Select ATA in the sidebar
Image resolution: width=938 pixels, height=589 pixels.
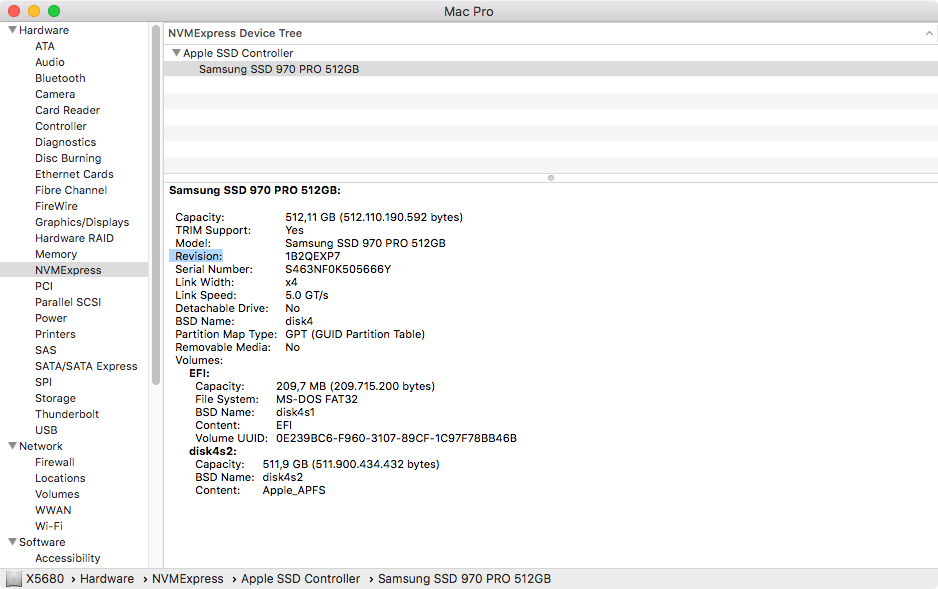45,46
